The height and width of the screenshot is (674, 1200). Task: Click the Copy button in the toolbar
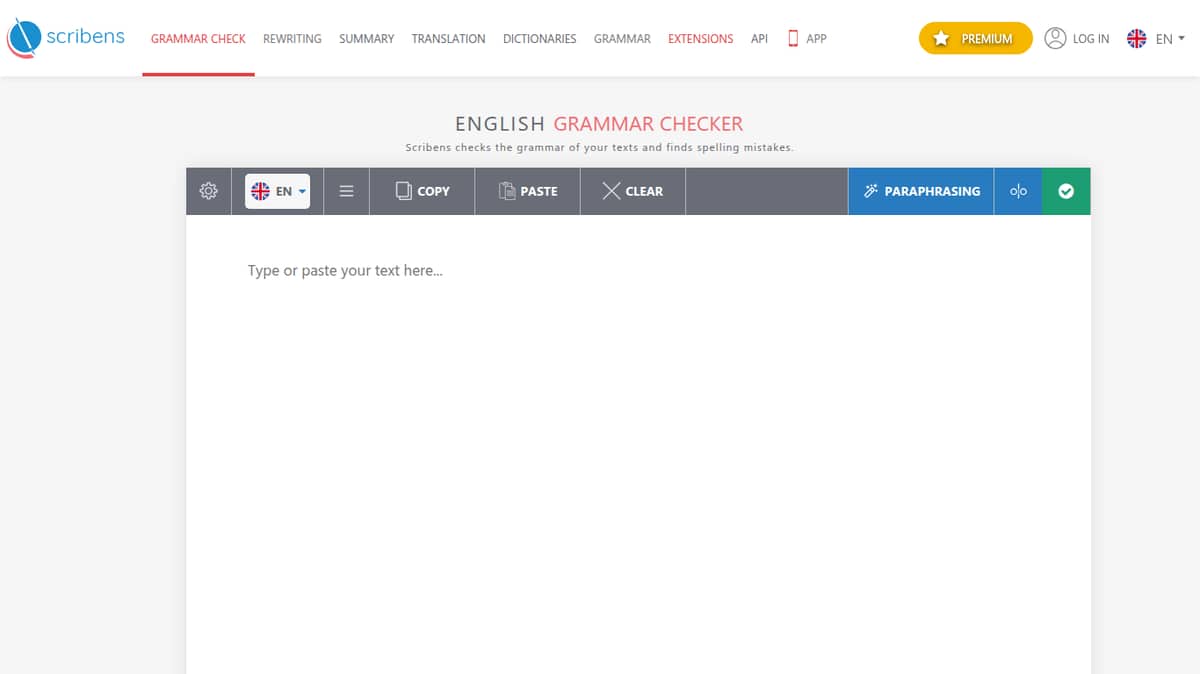pyautogui.click(x=422, y=191)
